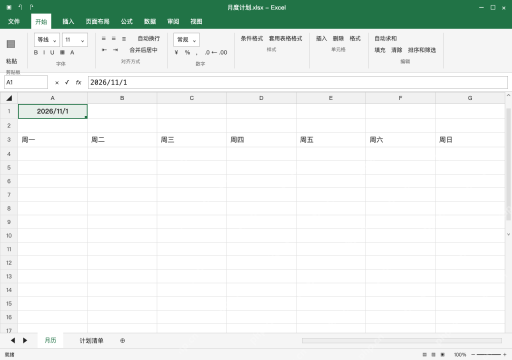
Task: Toggle Bold formatting (B)
Action: (36, 52)
